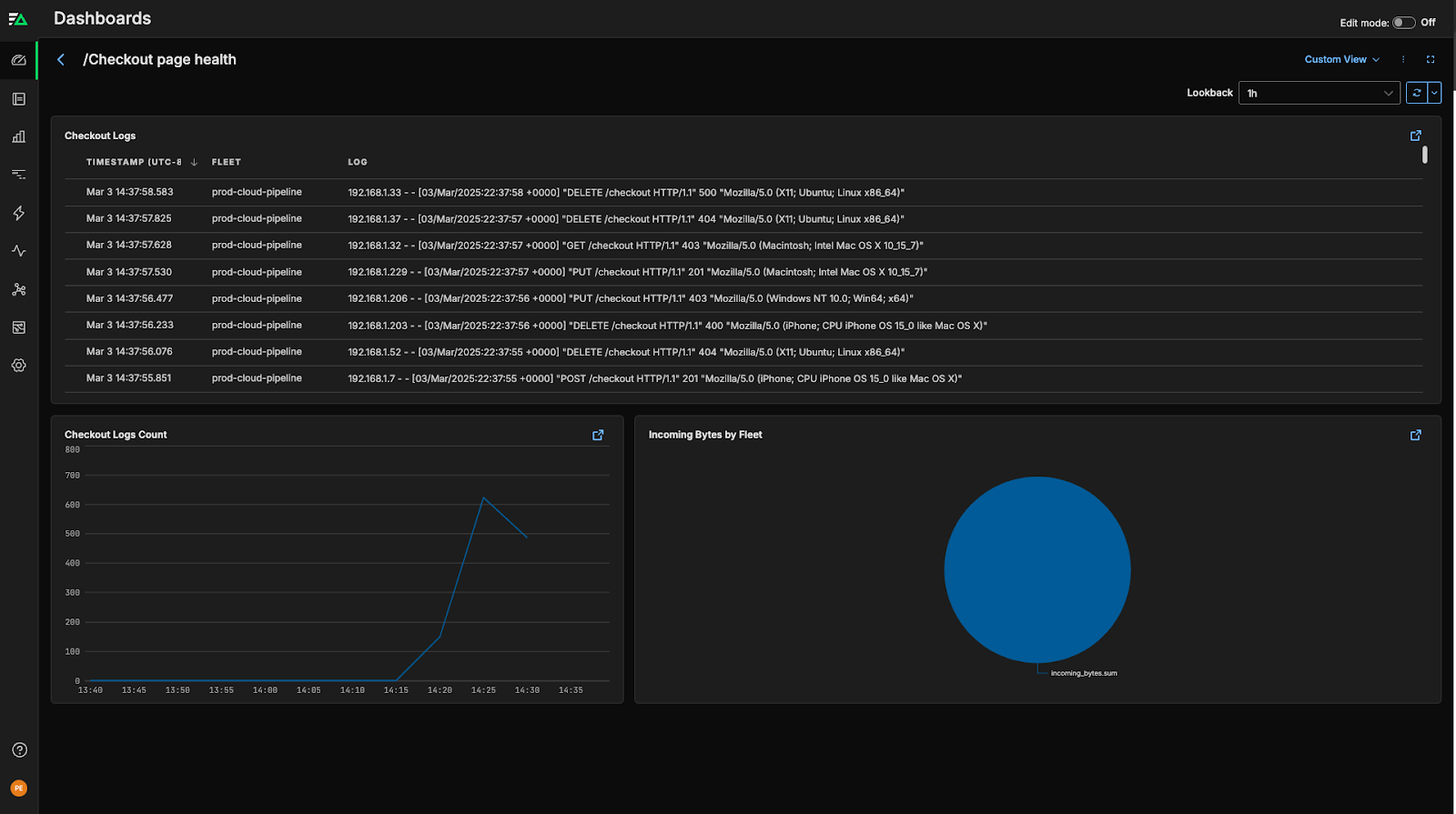Pop out Incoming Bytes by Fleet panel

coord(1415,435)
